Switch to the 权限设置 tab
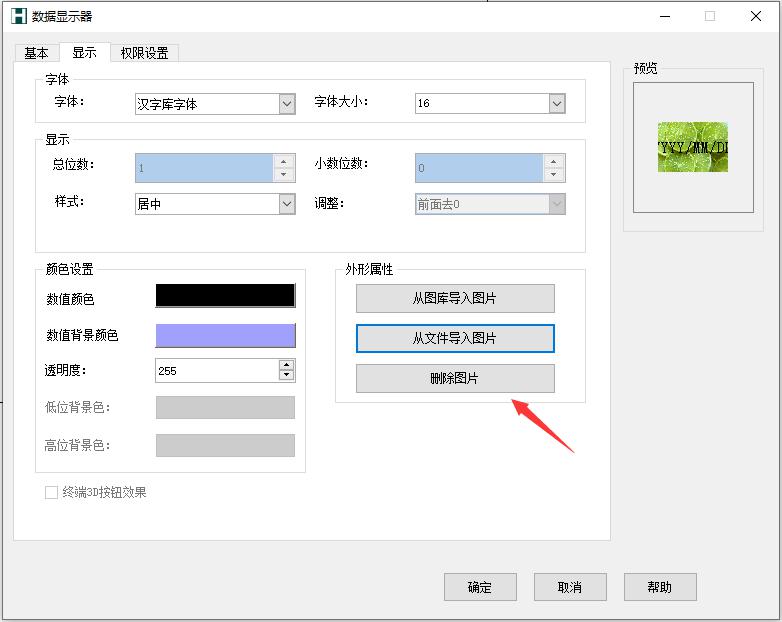 tap(144, 53)
